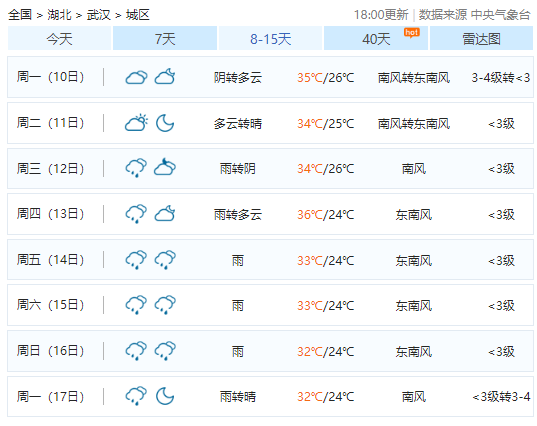Click the 雨转多云 weather description
537x426 pixels.
(x=238, y=215)
